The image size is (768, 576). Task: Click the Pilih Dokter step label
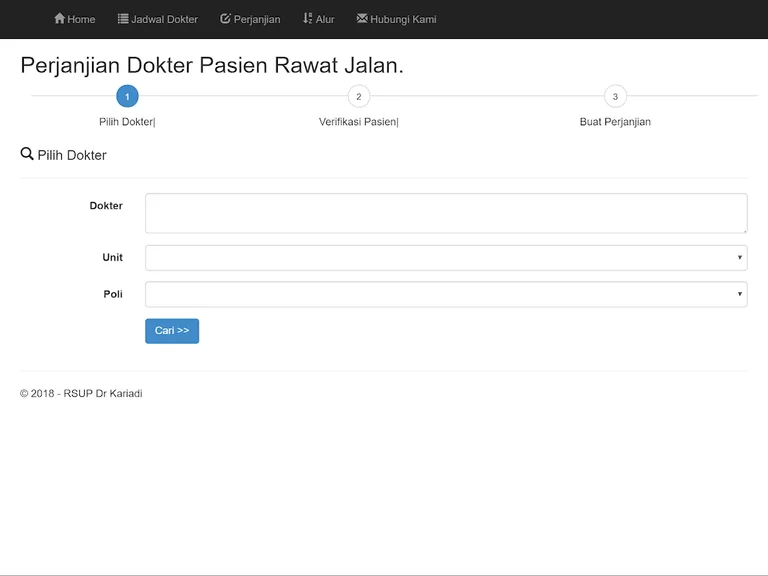point(127,121)
